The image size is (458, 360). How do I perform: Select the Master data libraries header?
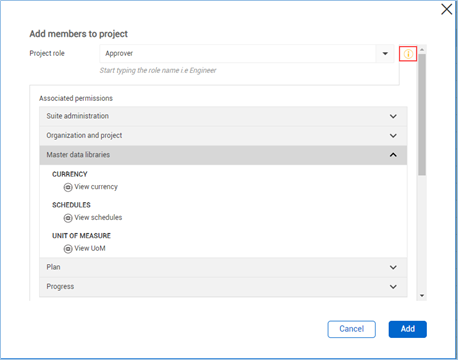tap(223, 155)
